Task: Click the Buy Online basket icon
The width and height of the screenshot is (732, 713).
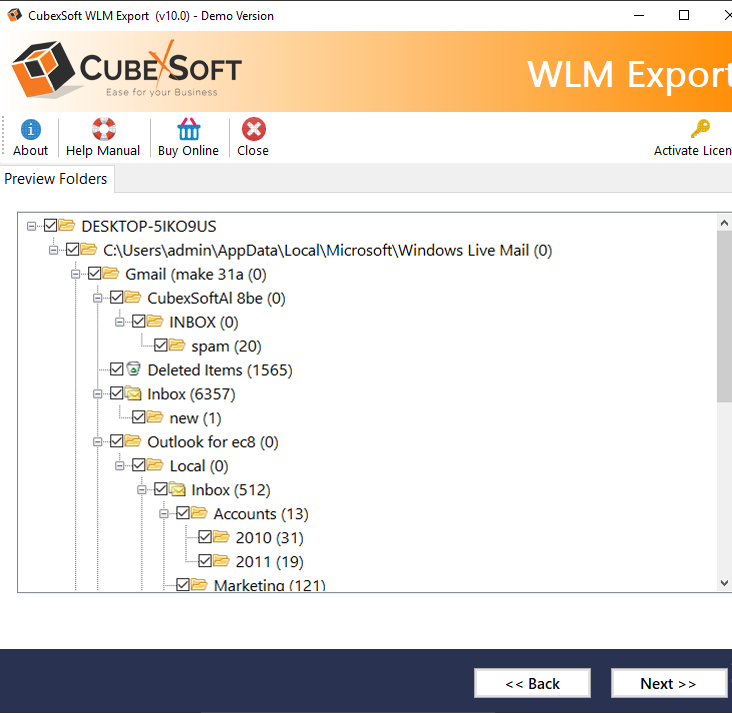Action: coord(189,129)
